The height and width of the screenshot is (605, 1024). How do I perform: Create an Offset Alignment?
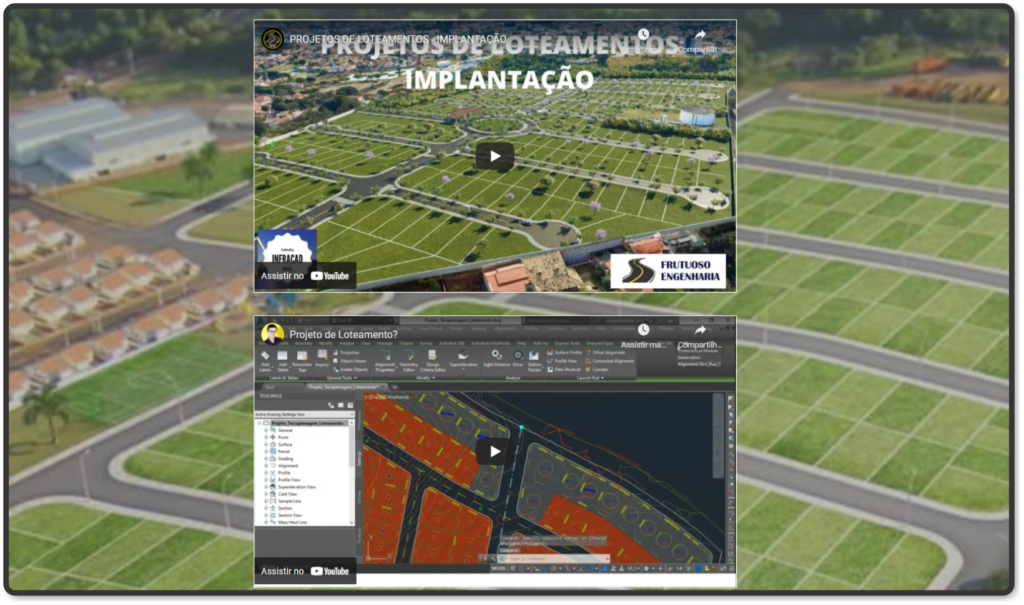[x=605, y=352]
